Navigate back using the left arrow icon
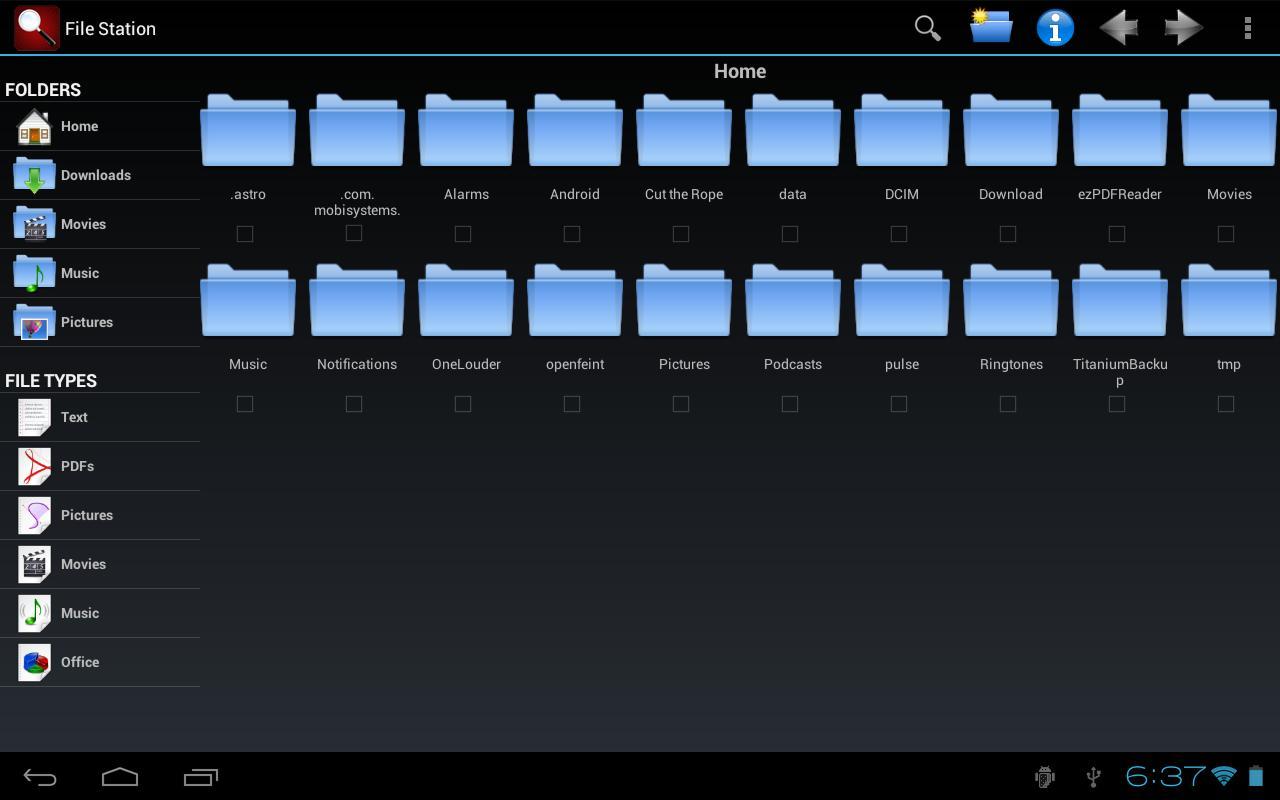Image resolution: width=1280 pixels, height=800 pixels. [x=1119, y=28]
